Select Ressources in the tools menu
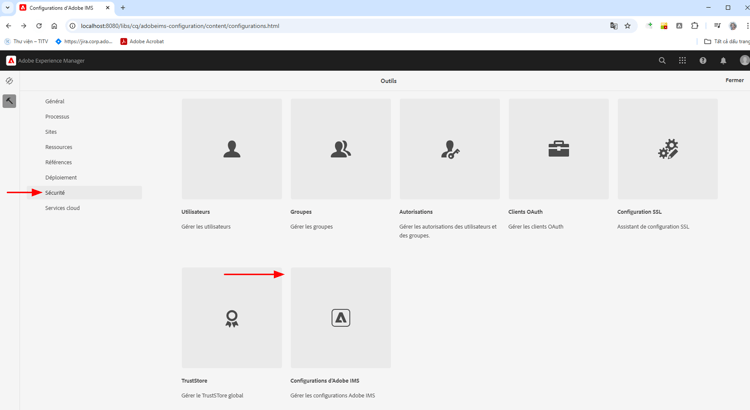750x410 pixels. [58, 147]
